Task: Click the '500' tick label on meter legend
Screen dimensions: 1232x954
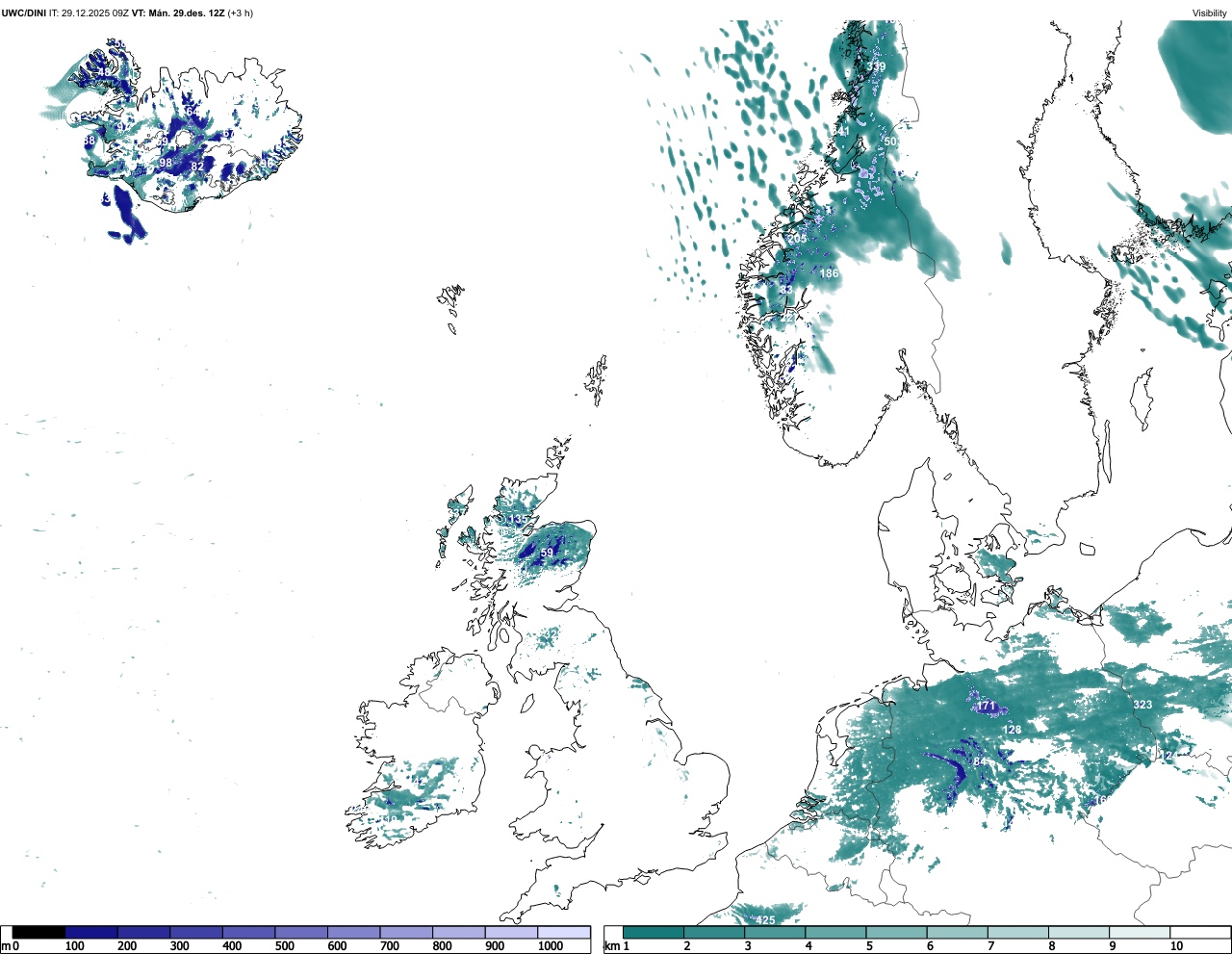Action: pyautogui.click(x=284, y=946)
